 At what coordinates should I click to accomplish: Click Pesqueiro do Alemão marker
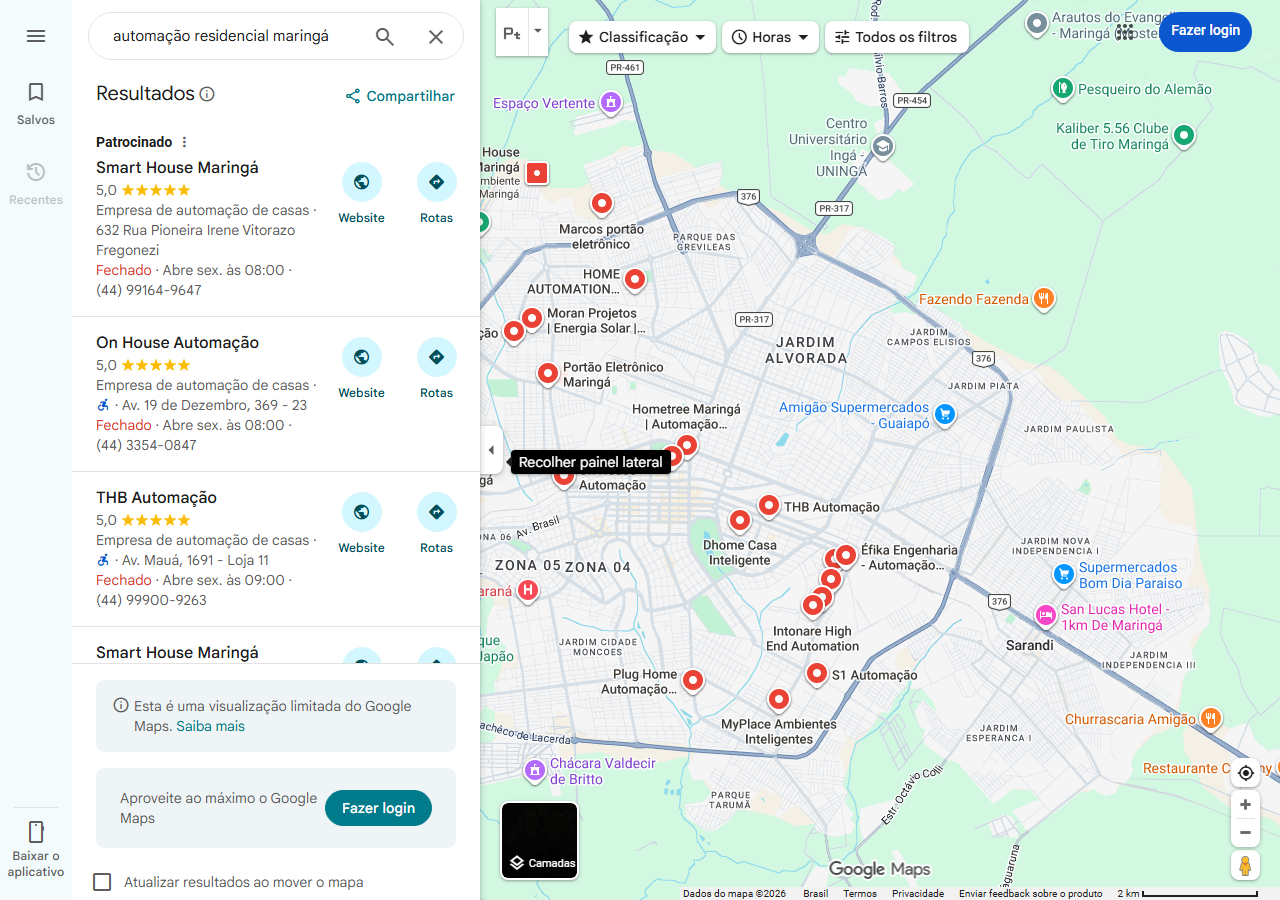click(1063, 89)
